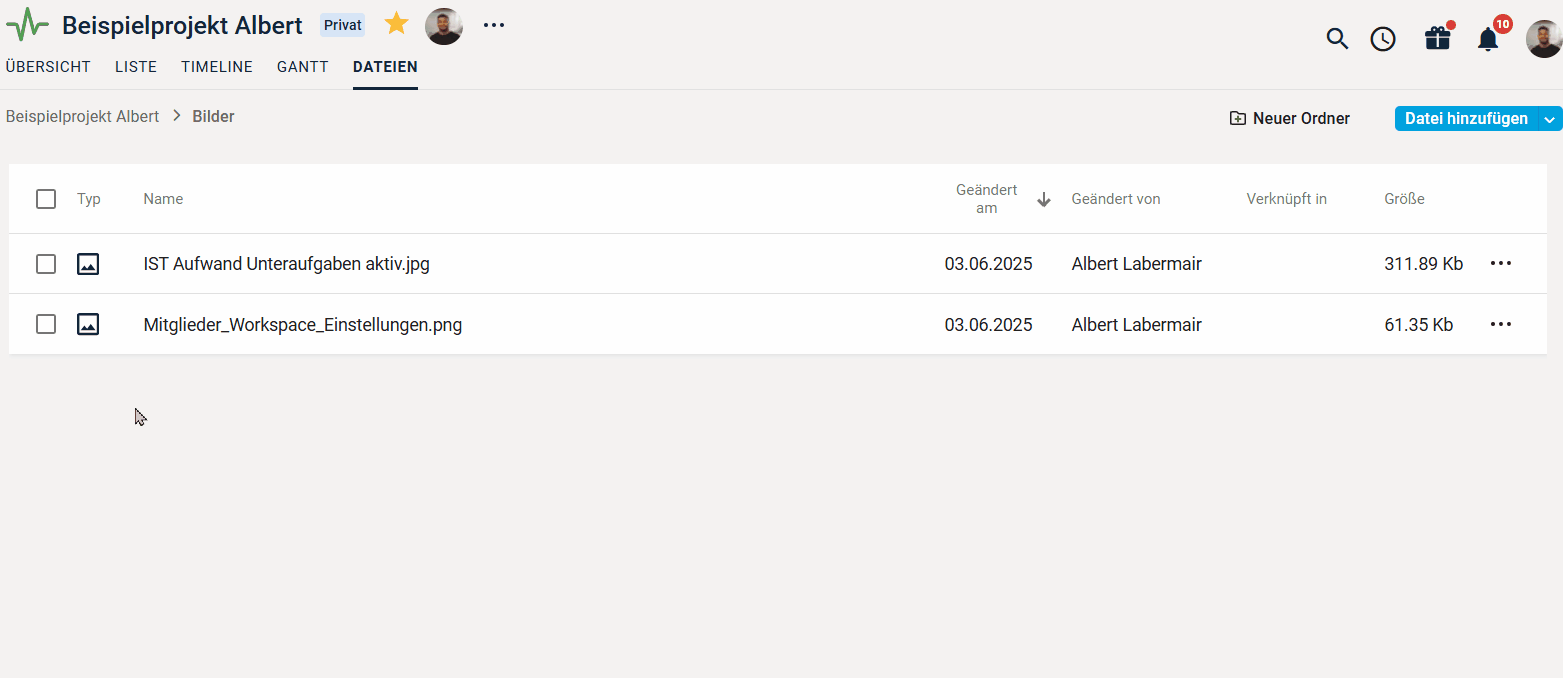Sort by the Geändert am arrow
This screenshot has width=1563, height=678.
point(1044,199)
